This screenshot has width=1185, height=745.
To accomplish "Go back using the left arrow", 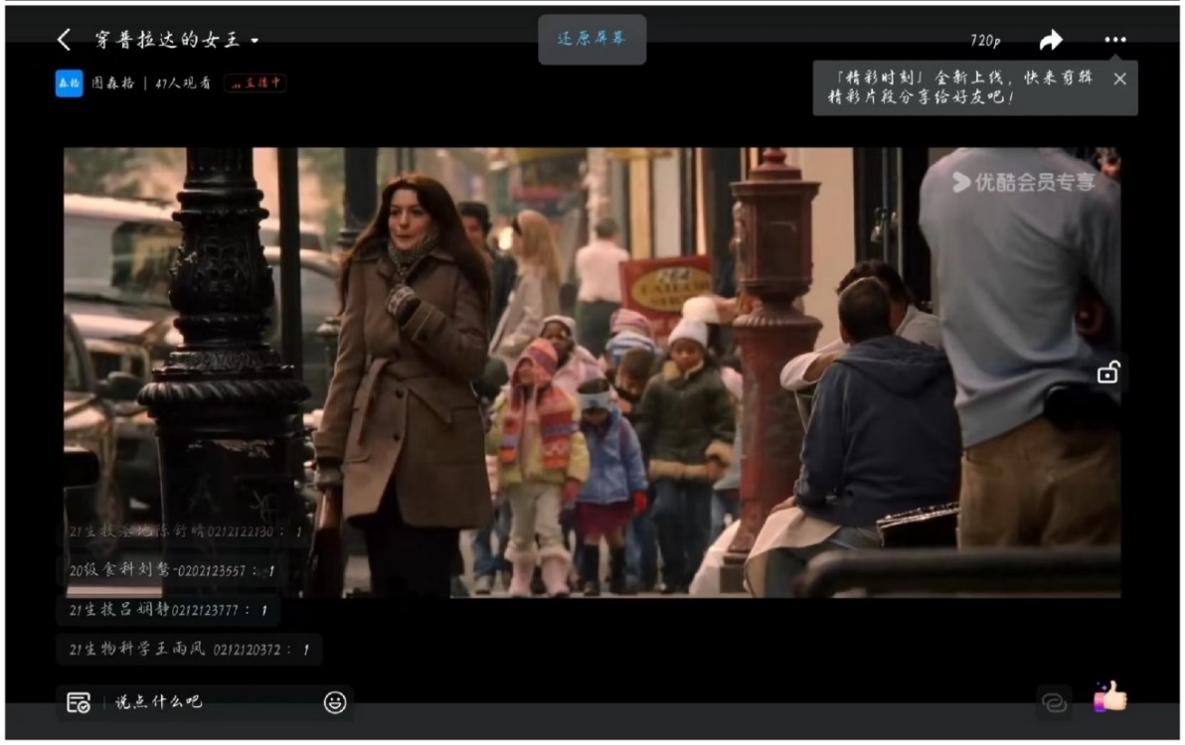I will [x=64, y=40].
